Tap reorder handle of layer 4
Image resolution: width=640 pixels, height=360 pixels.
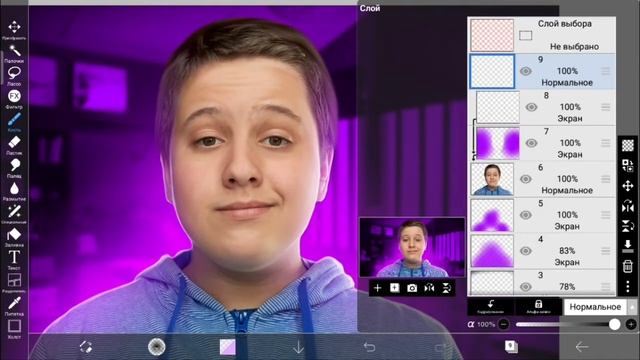(606, 251)
